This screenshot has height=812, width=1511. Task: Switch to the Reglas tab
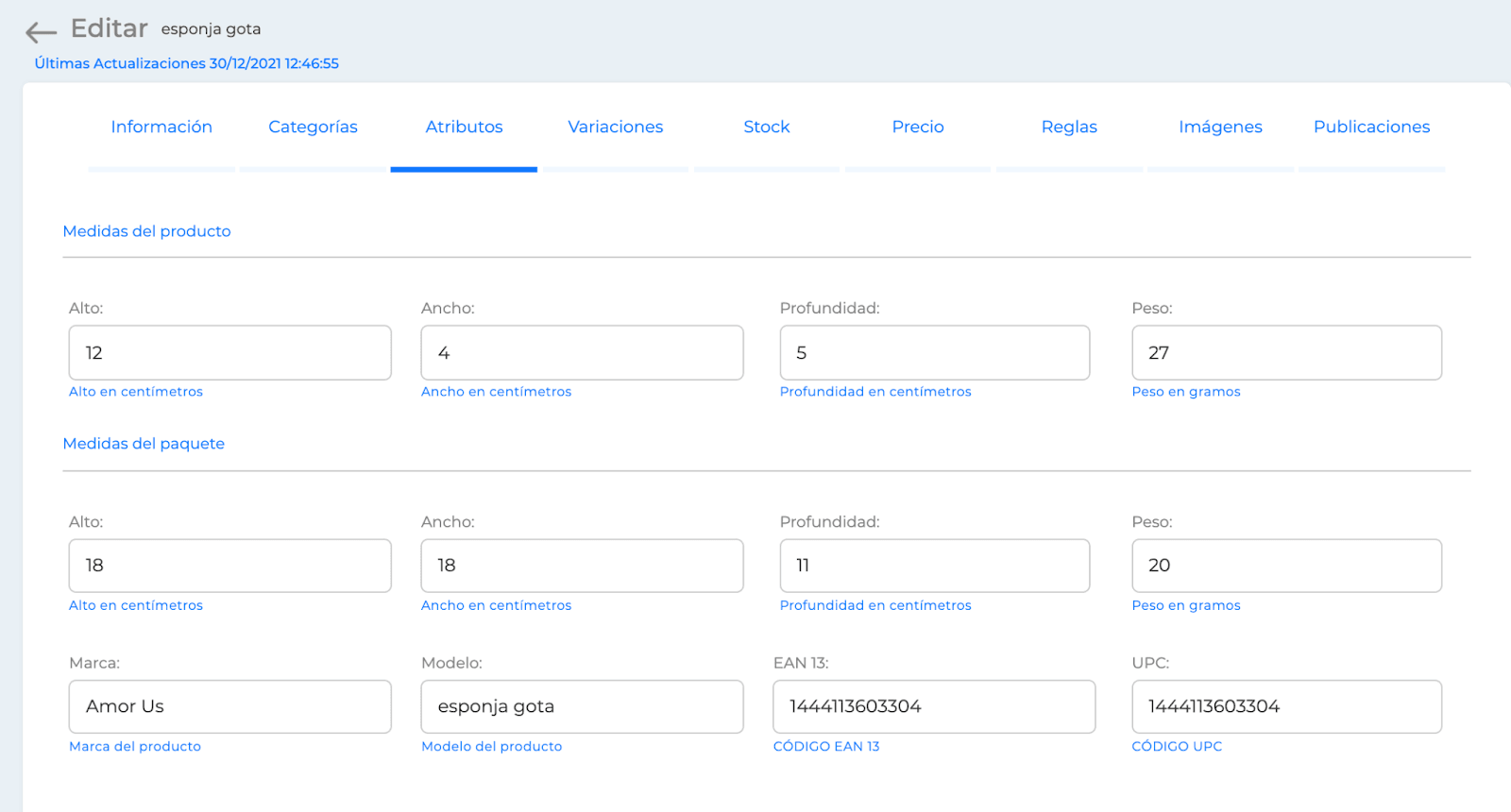click(1069, 127)
